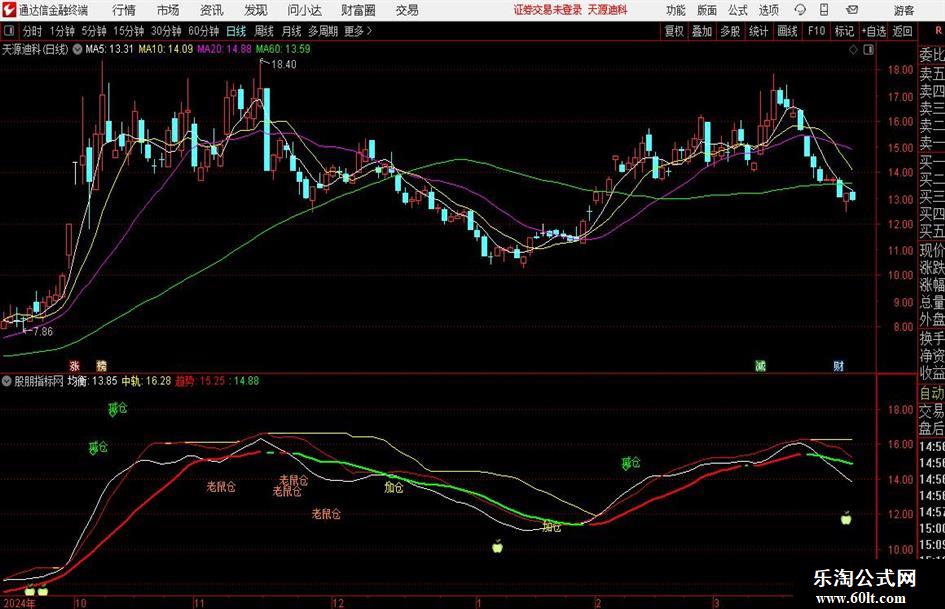The image size is (945, 609).
Task: Open the 公式 menu
Action: click(738, 10)
